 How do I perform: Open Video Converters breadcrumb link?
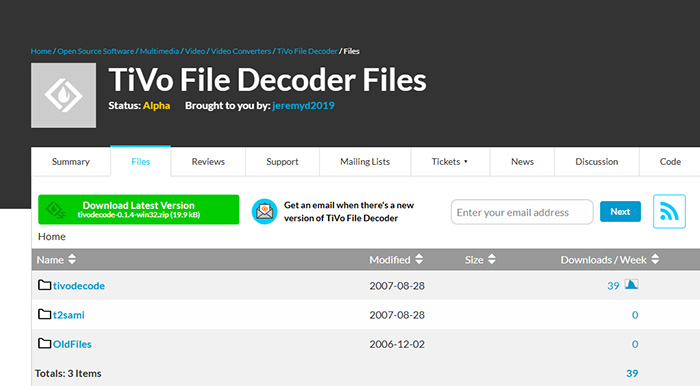pos(241,51)
